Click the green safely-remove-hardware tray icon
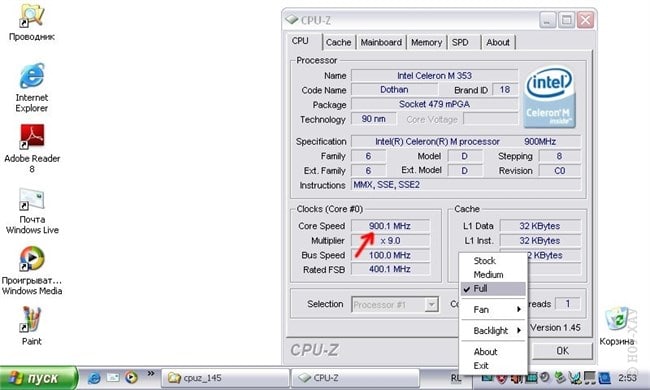This screenshot has width=650, height=390. [x=560, y=378]
